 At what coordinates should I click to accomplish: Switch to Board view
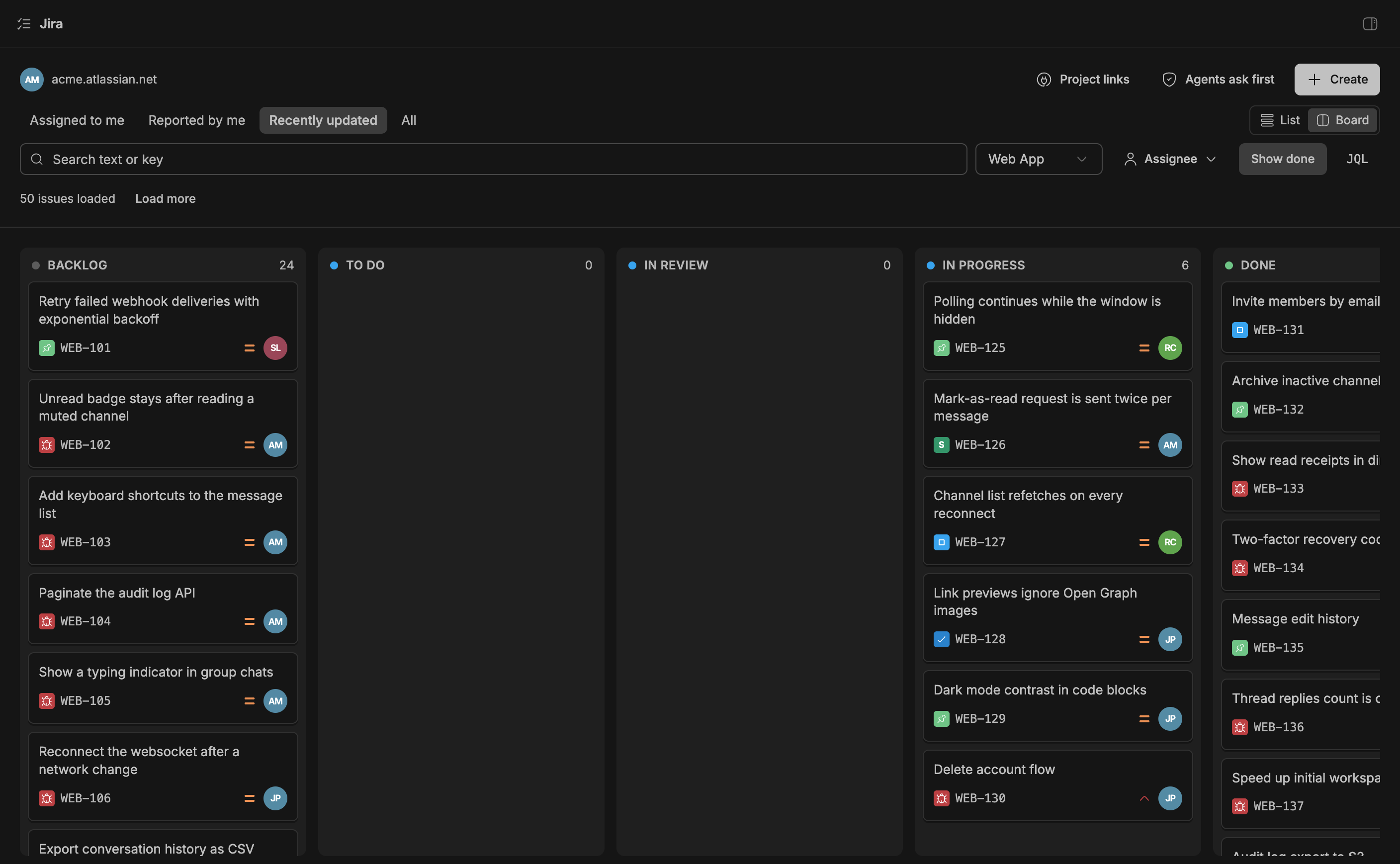[x=1342, y=120]
